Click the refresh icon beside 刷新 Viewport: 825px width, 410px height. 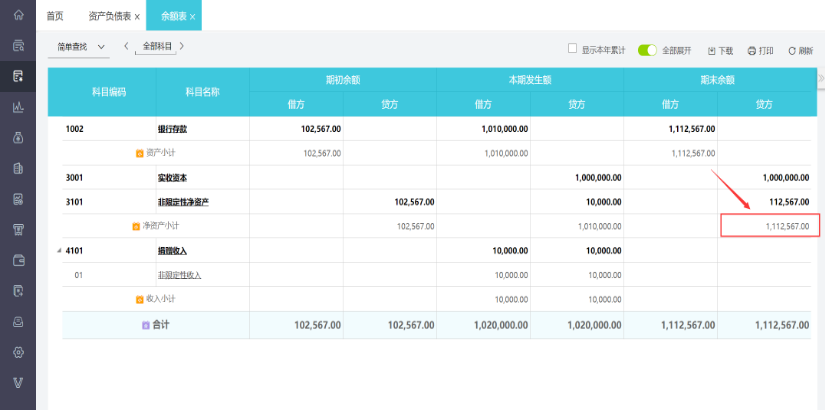pyautogui.click(x=792, y=51)
